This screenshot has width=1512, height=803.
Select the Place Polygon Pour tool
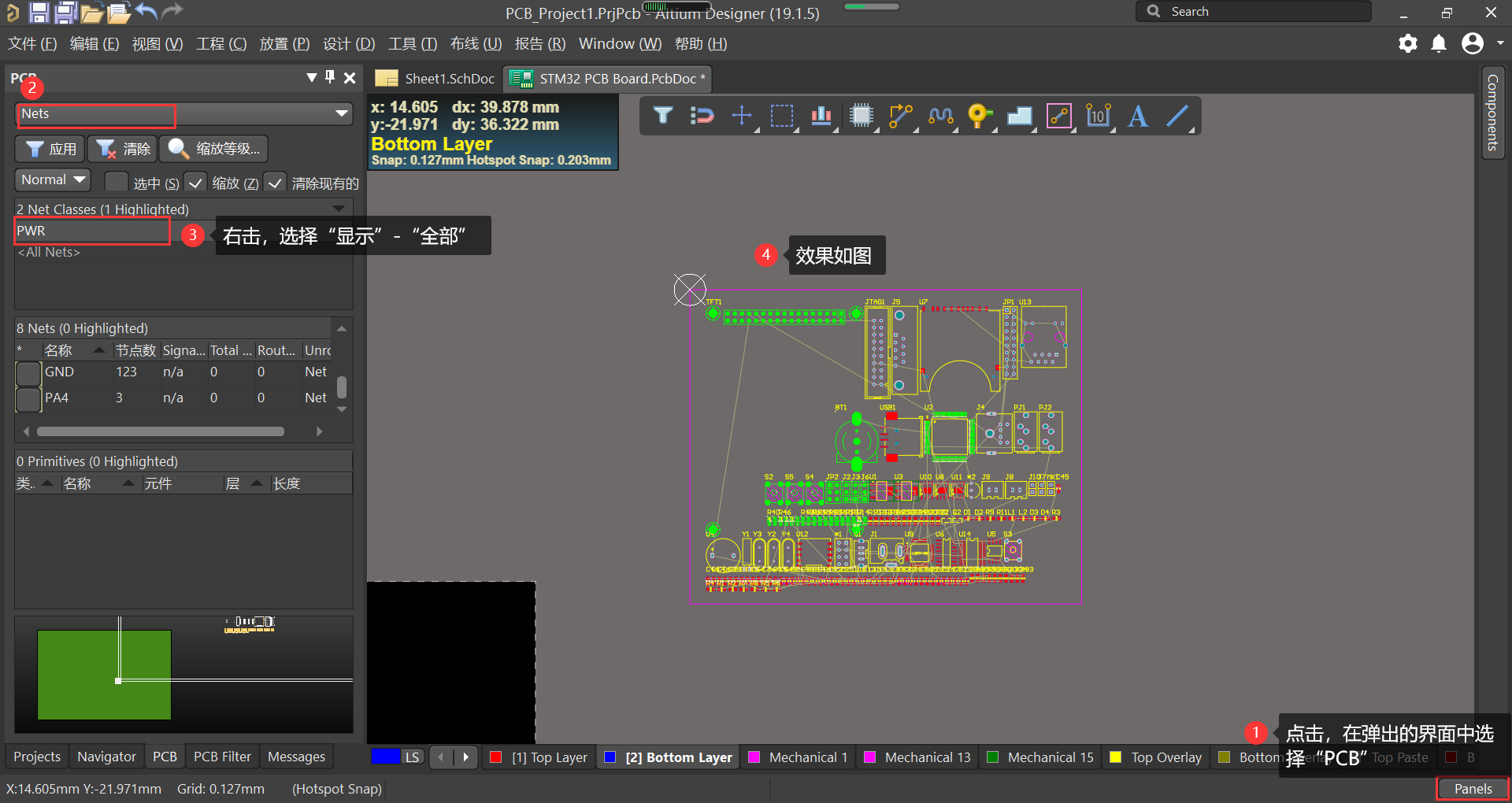click(x=1020, y=116)
